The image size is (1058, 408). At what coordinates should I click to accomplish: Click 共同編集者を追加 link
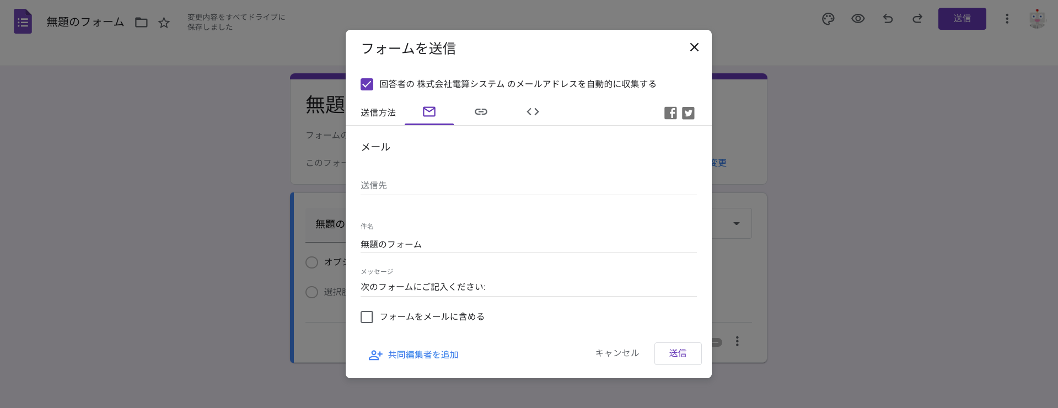pyautogui.click(x=414, y=355)
